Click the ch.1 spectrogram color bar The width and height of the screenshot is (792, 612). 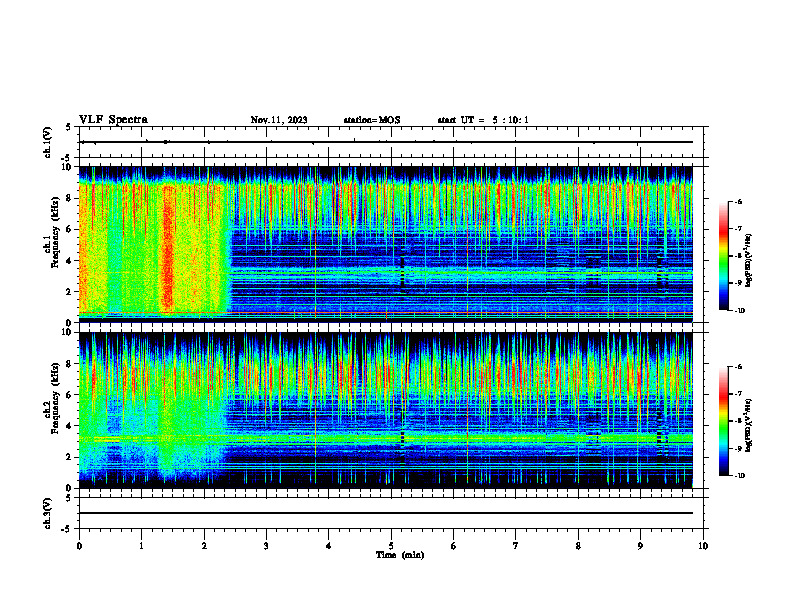click(724, 256)
